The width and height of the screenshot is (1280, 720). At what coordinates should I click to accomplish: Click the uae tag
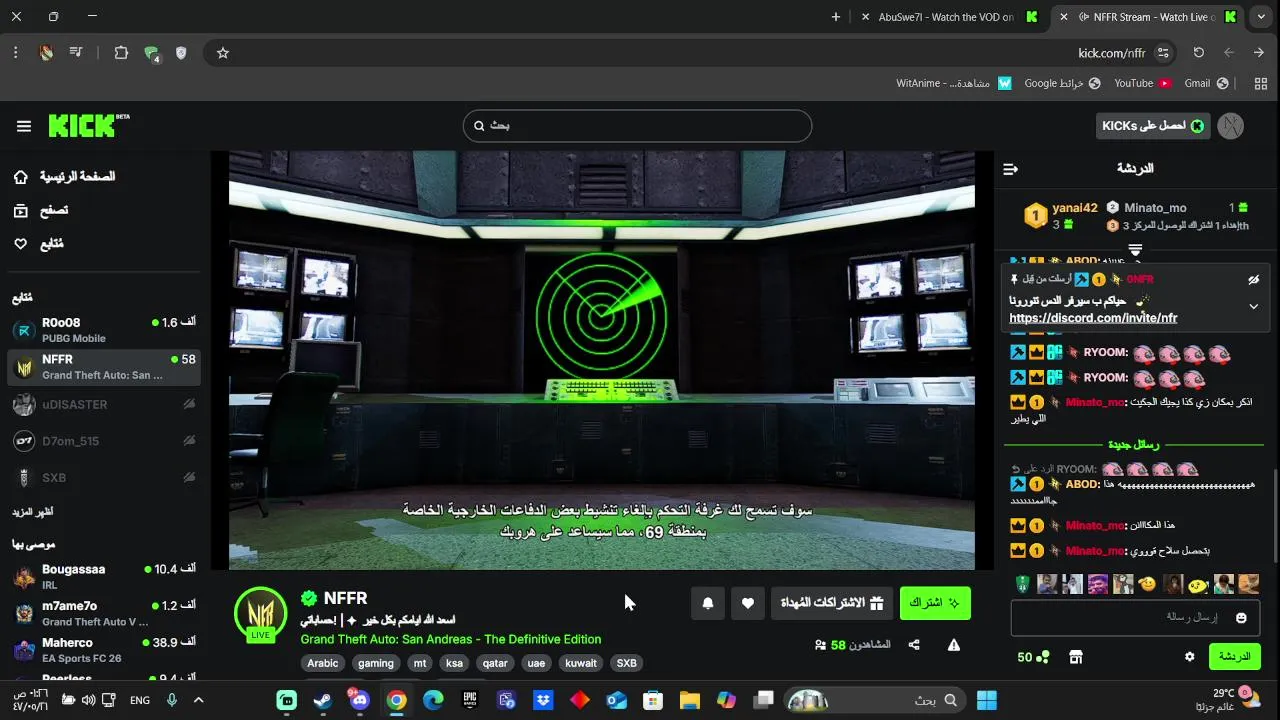(x=536, y=663)
